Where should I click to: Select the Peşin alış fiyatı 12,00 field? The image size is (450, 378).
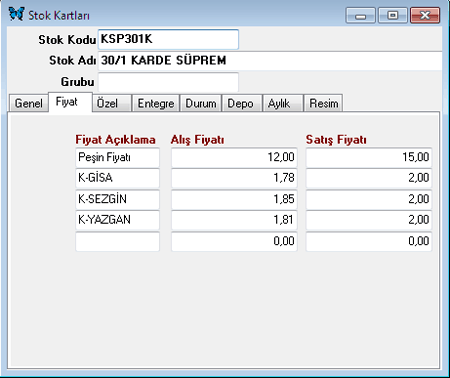(234, 157)
